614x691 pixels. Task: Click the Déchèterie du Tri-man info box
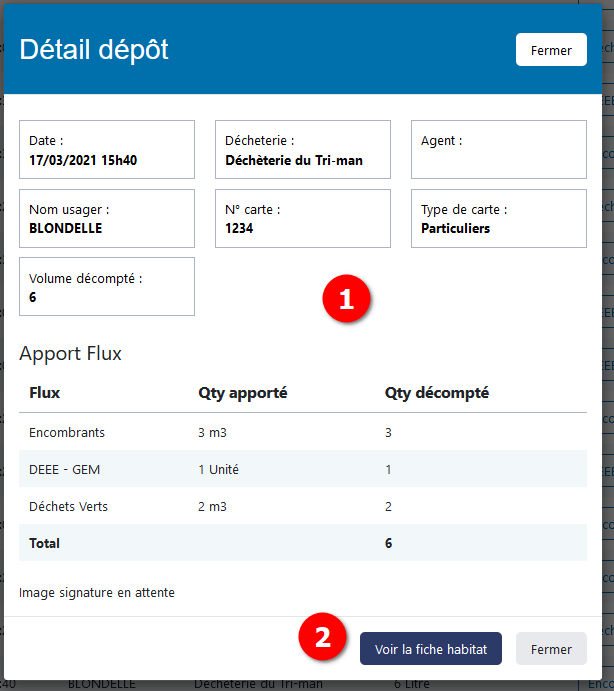(303, 150)
